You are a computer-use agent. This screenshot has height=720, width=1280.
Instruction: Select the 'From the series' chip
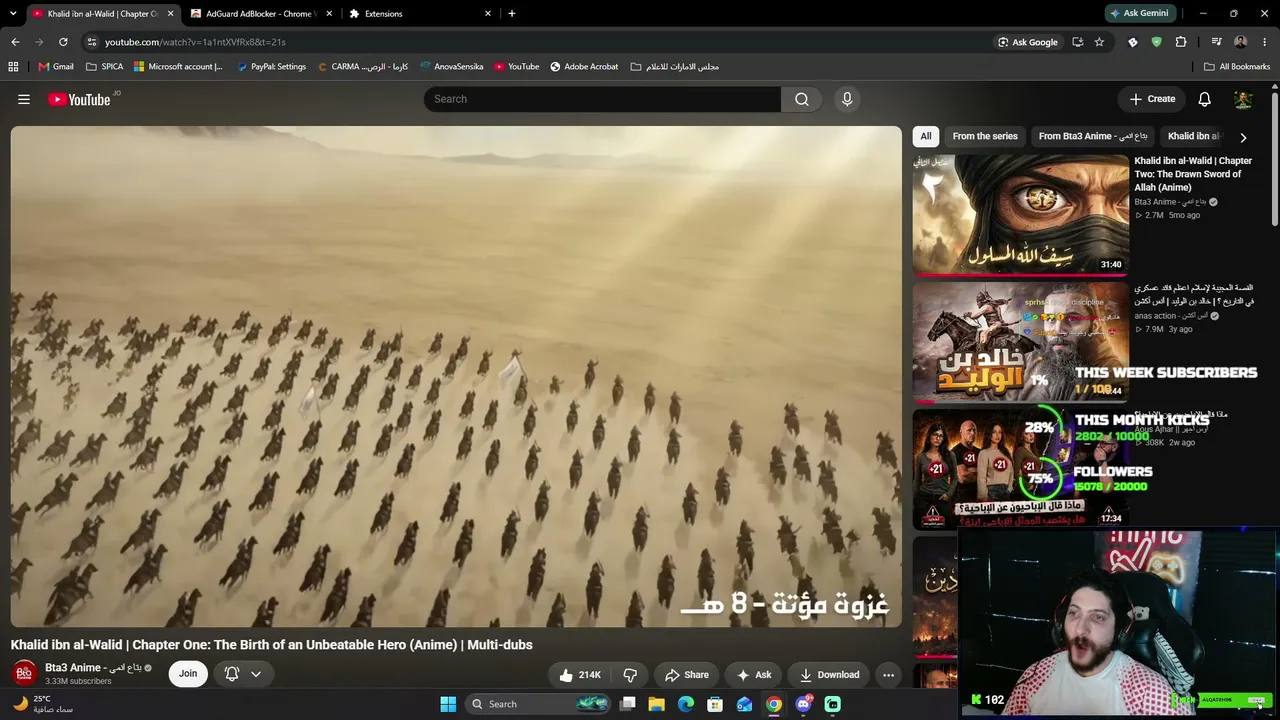click(x=985, y=136)
